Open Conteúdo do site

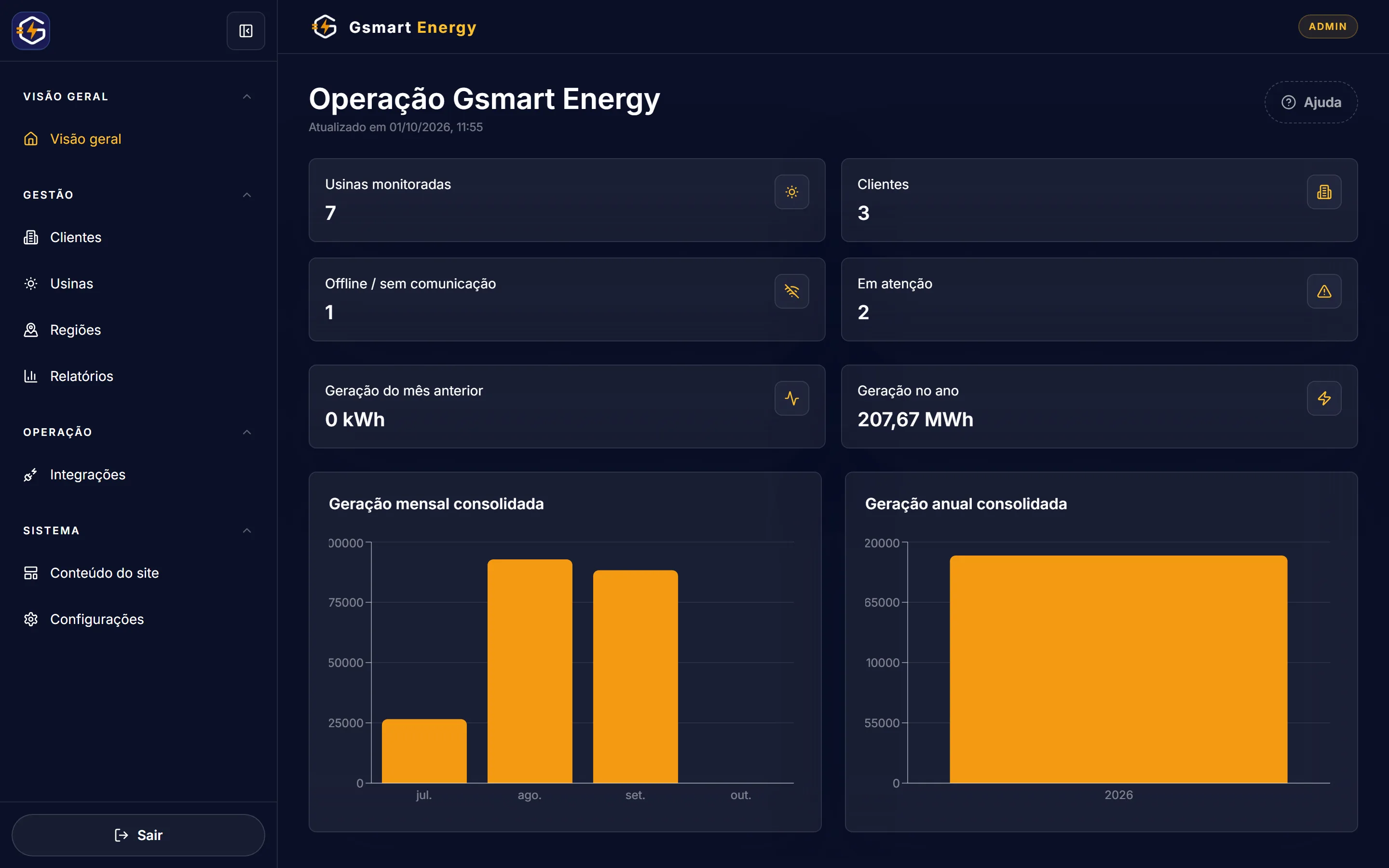(138, 573)
